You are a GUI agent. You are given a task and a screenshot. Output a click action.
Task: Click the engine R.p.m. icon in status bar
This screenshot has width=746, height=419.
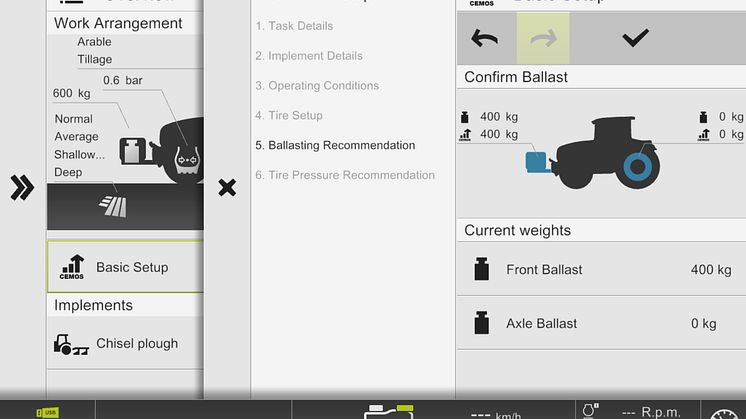(x=590, y=410)
